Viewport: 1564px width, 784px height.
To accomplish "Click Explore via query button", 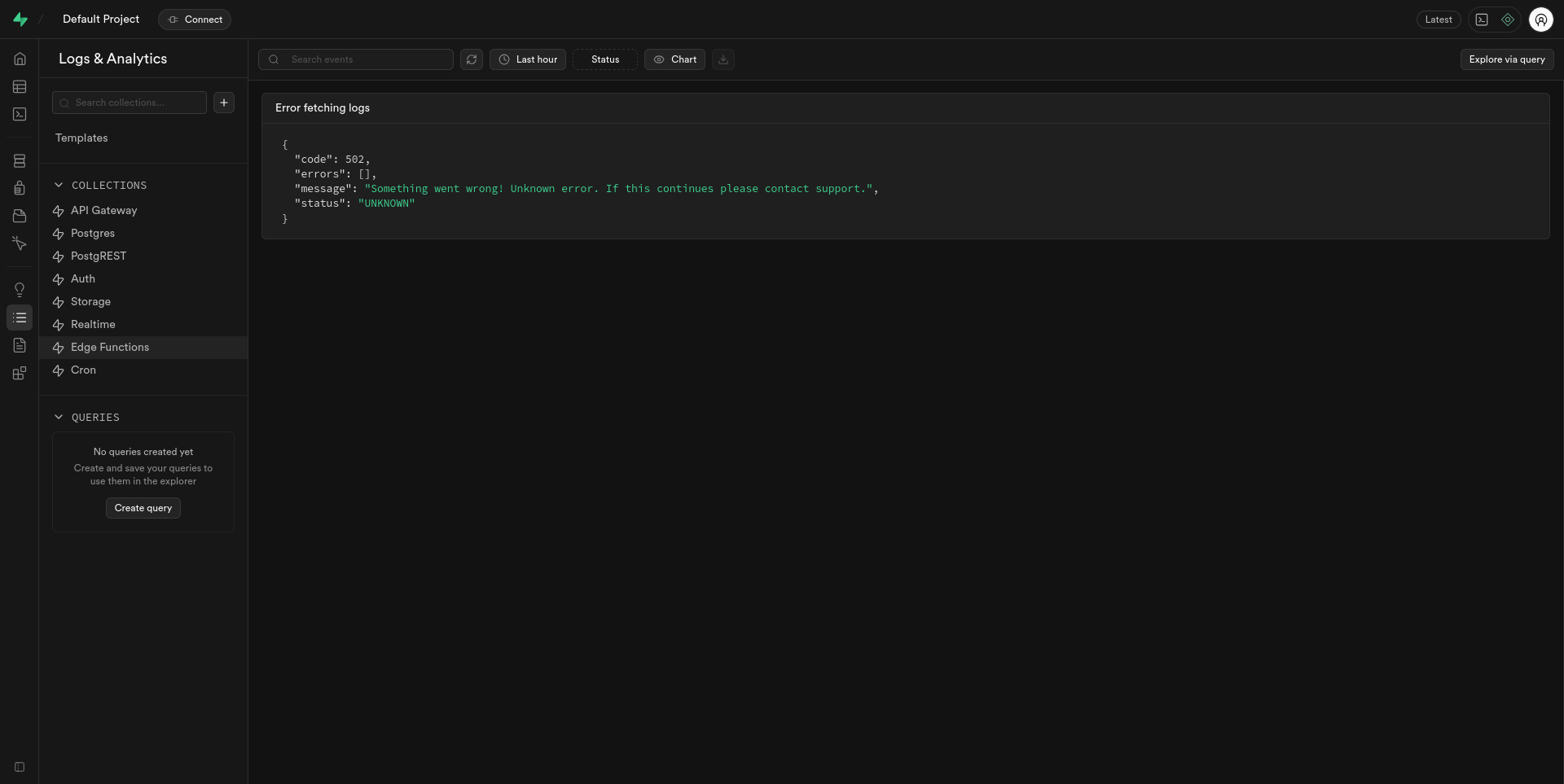I will click(x=1507, y=59).
